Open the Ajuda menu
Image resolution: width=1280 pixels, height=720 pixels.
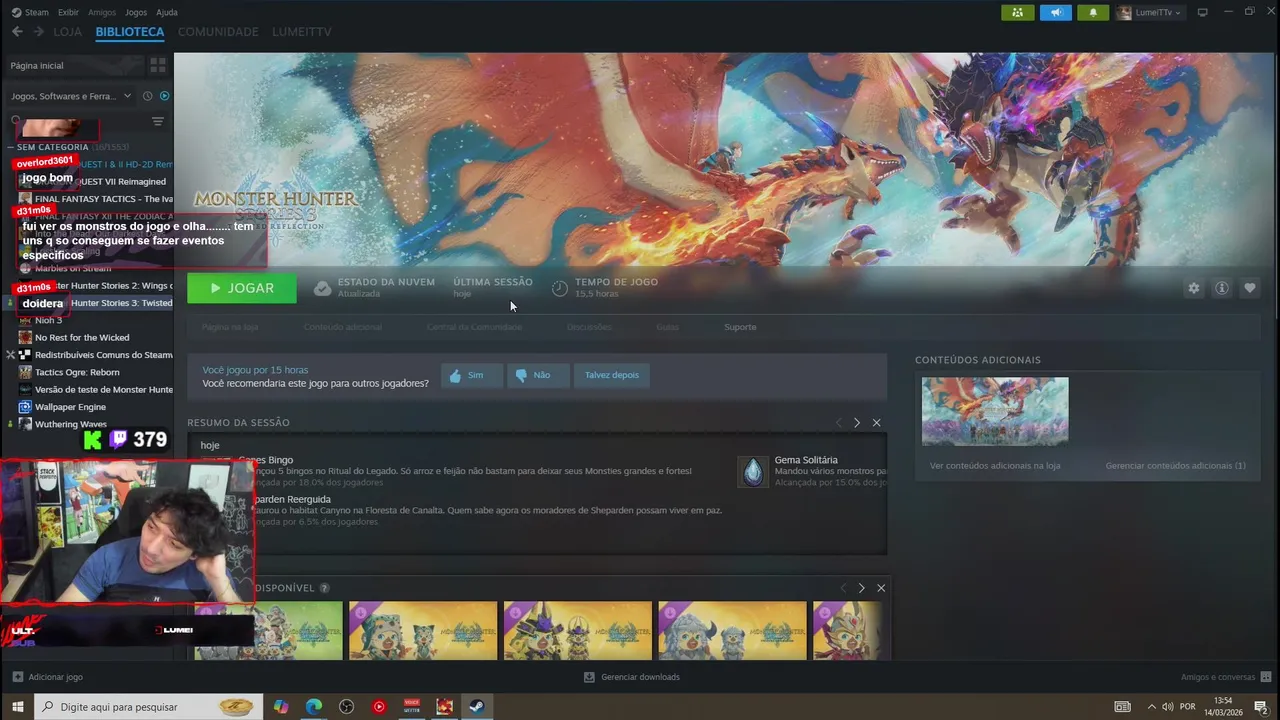[167, 12]
